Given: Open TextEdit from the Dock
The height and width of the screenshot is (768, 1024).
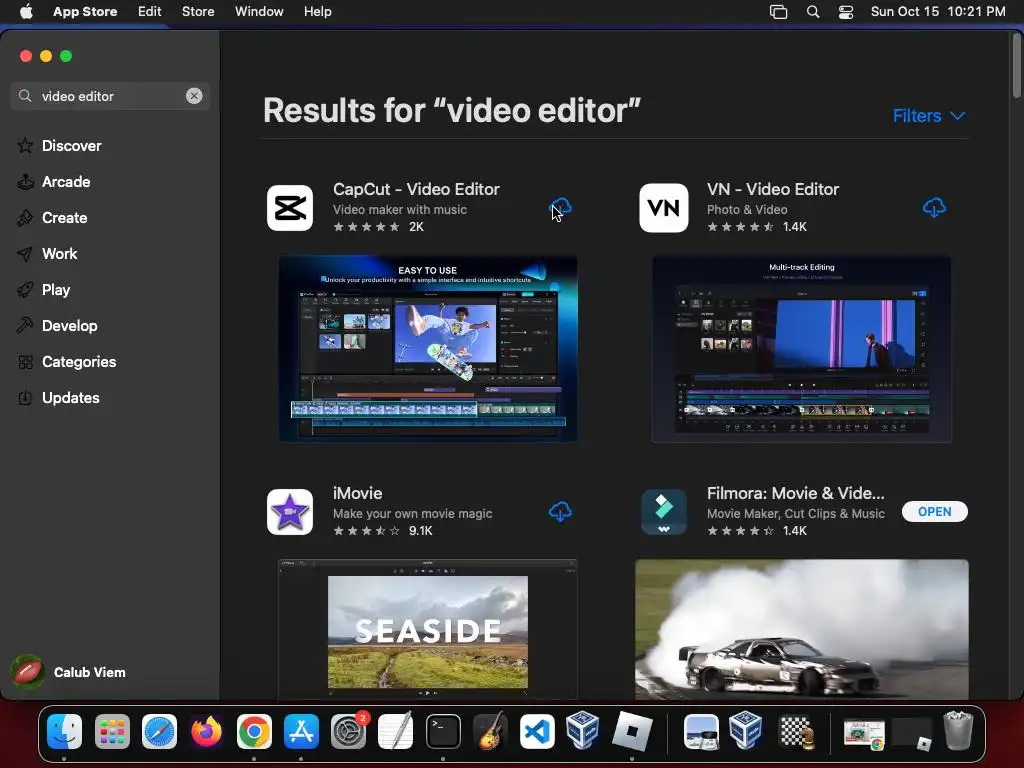Looking at the screenshot, I should [x=396, y=731].
